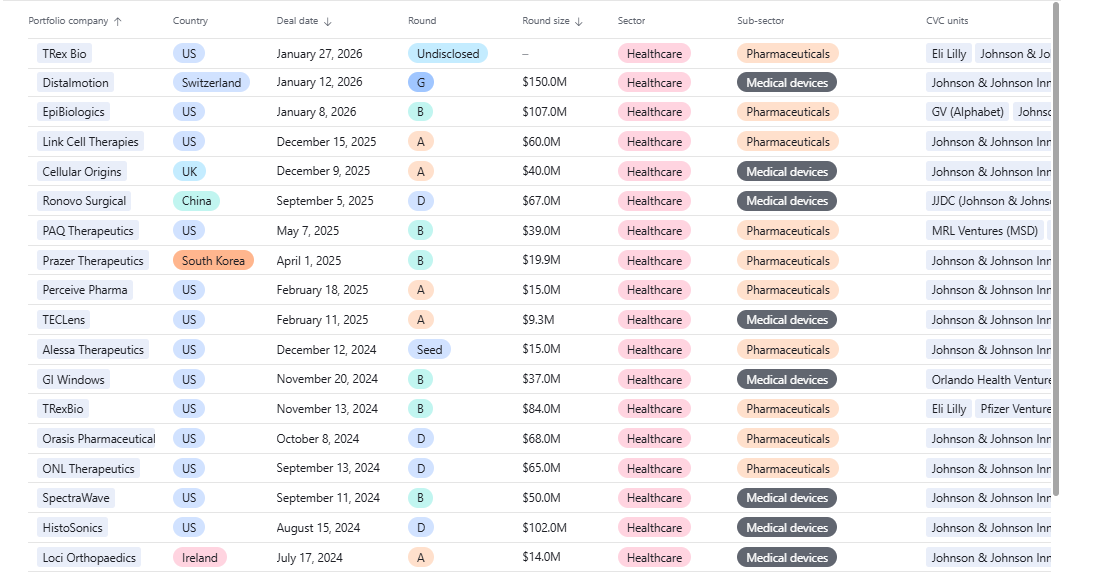Click the Loci Orthopaedics company tag
The width and height of the screenshot is (1102, 573).
point(89,558)
